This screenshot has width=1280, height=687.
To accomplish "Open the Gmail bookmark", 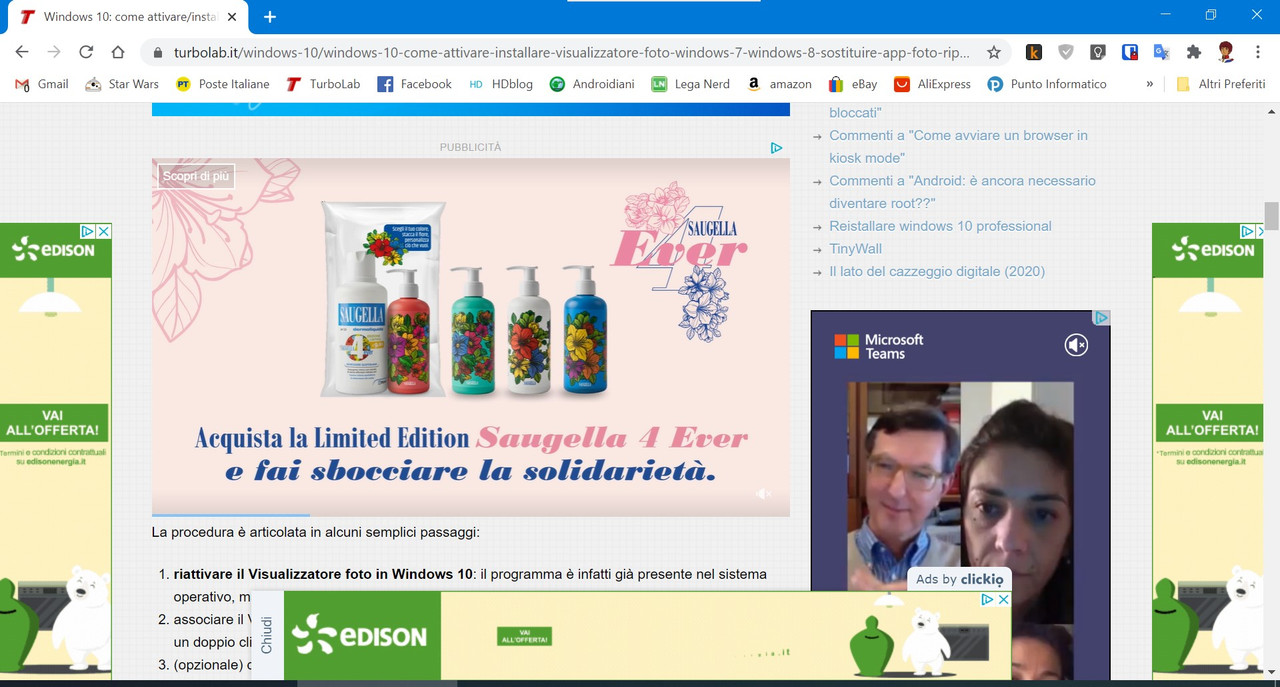I will (41, 84).
